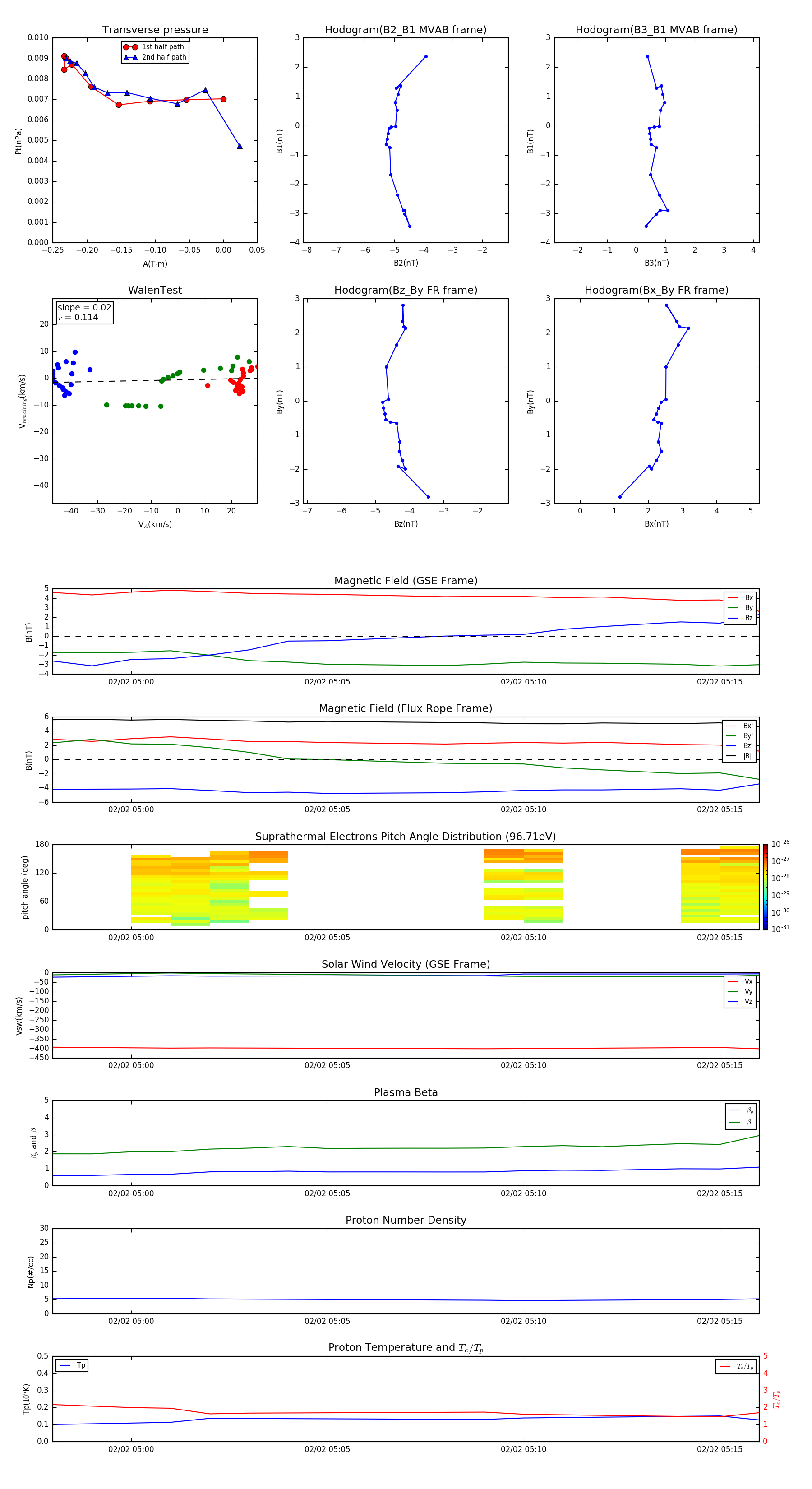Click the 'Bz' legend entry in GSE panel
Viewport: 812px width, 1489px height.
point(740,618)
